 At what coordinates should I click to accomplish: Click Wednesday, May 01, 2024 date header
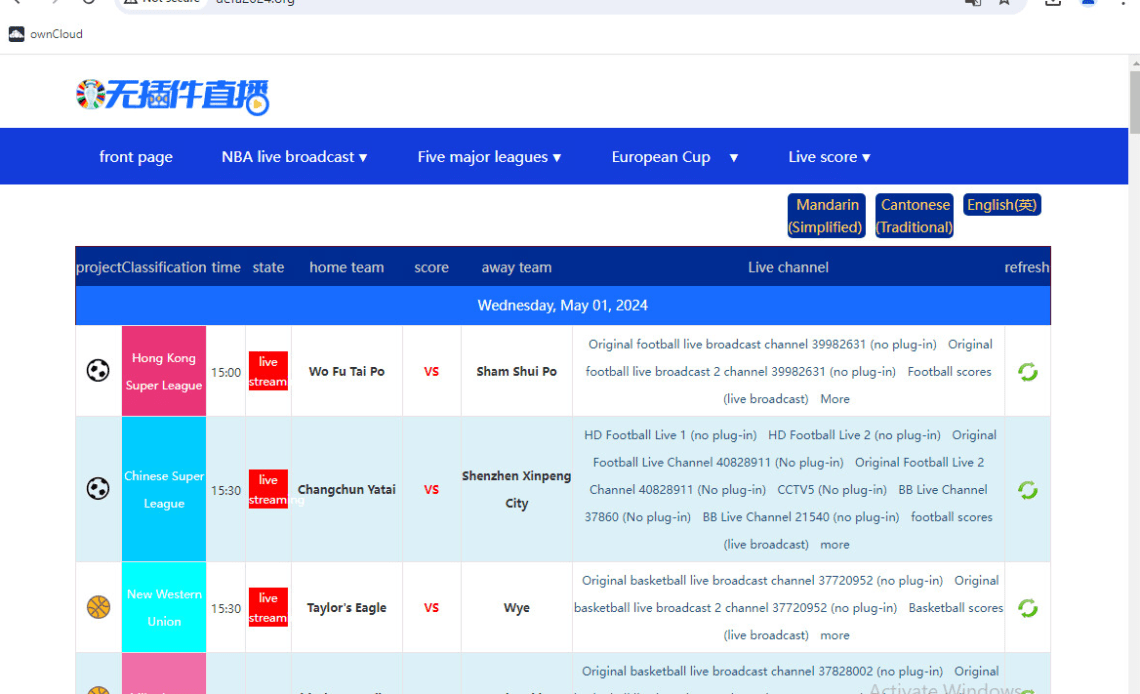coord(563,305)
